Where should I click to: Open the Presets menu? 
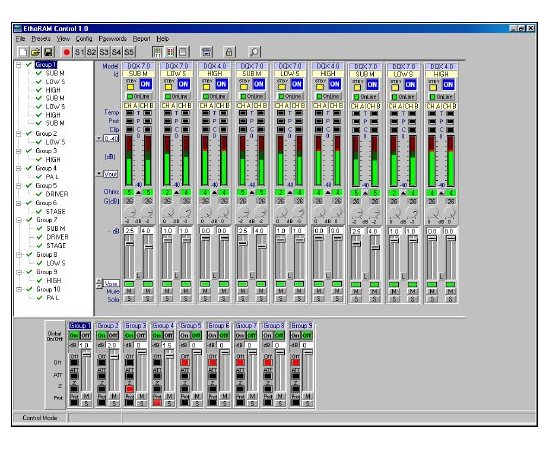pyautogui.click(x=41, y=39)
